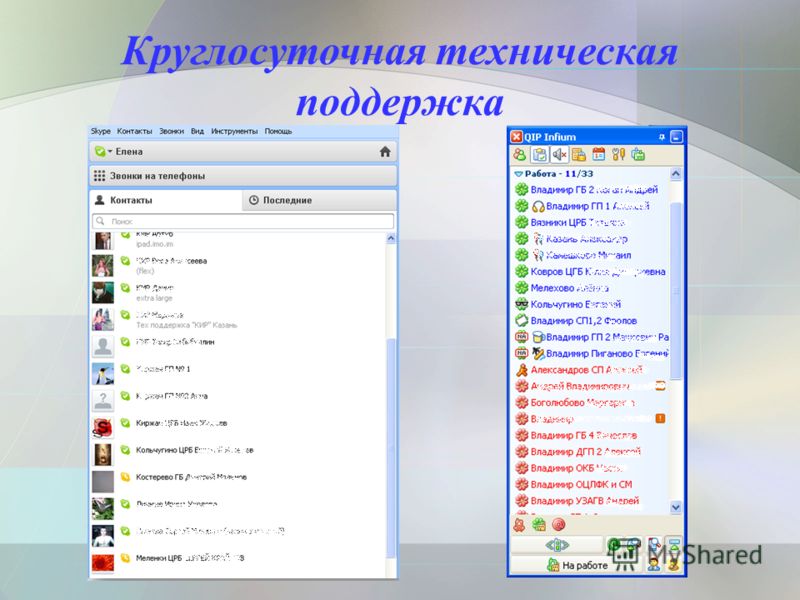Select the Skype contact Кольчугино ЦРБ
This screenshot has height=600, width=800.
point(238,455)
